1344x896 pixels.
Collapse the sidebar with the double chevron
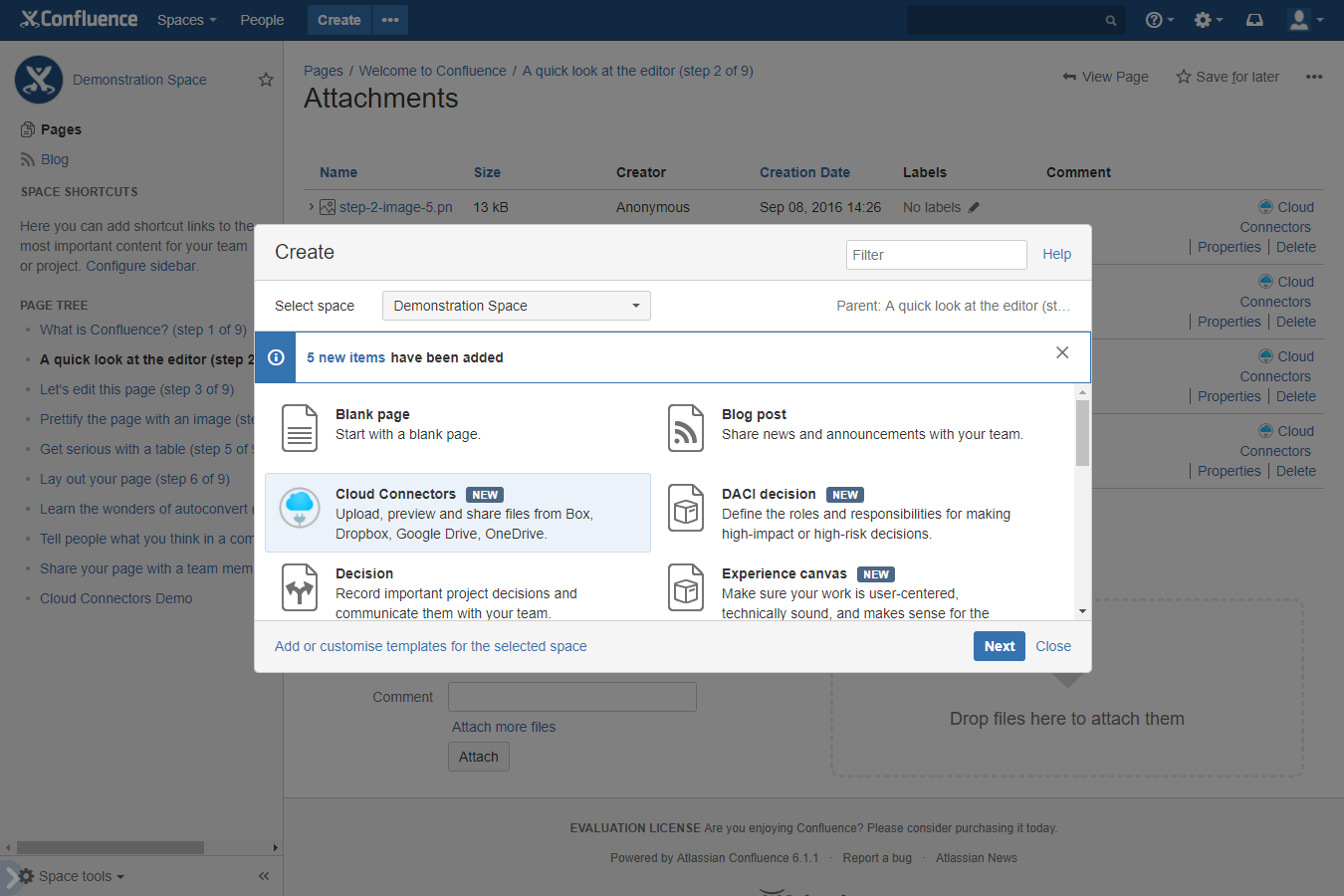[x=264, y=876]
